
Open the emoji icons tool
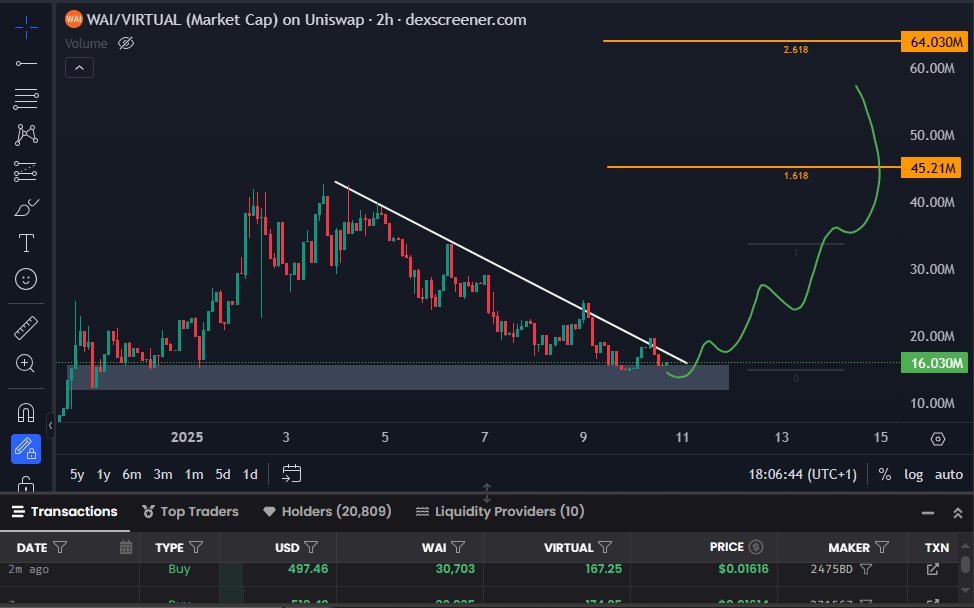(x=26, y=279)
